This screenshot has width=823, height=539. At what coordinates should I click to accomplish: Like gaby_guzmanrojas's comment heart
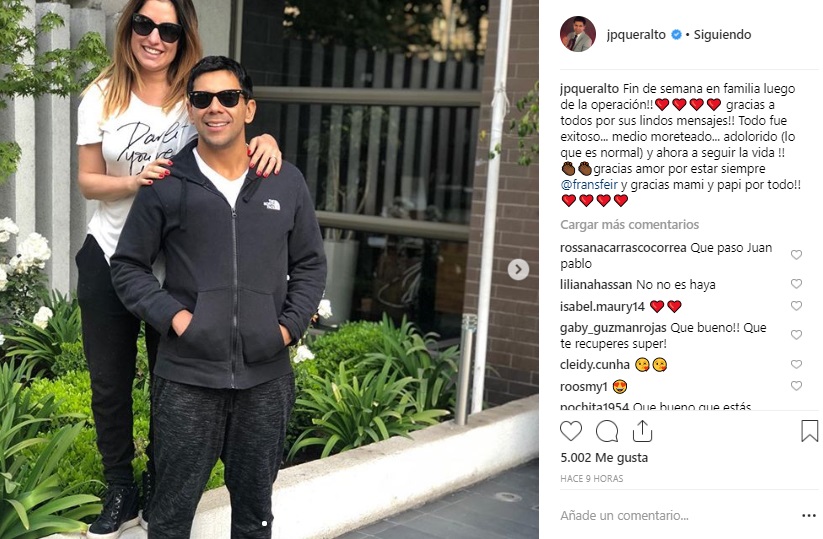click(x=796, y=334)
